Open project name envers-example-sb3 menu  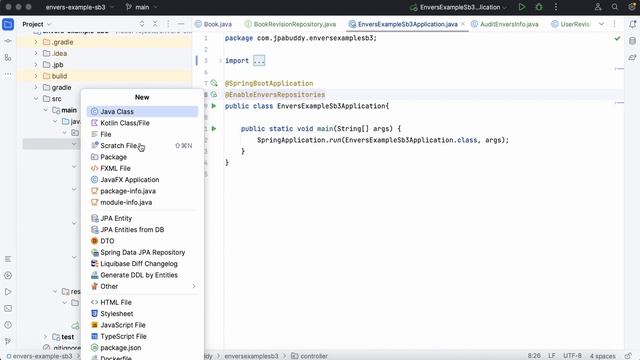tap(80, 7)
